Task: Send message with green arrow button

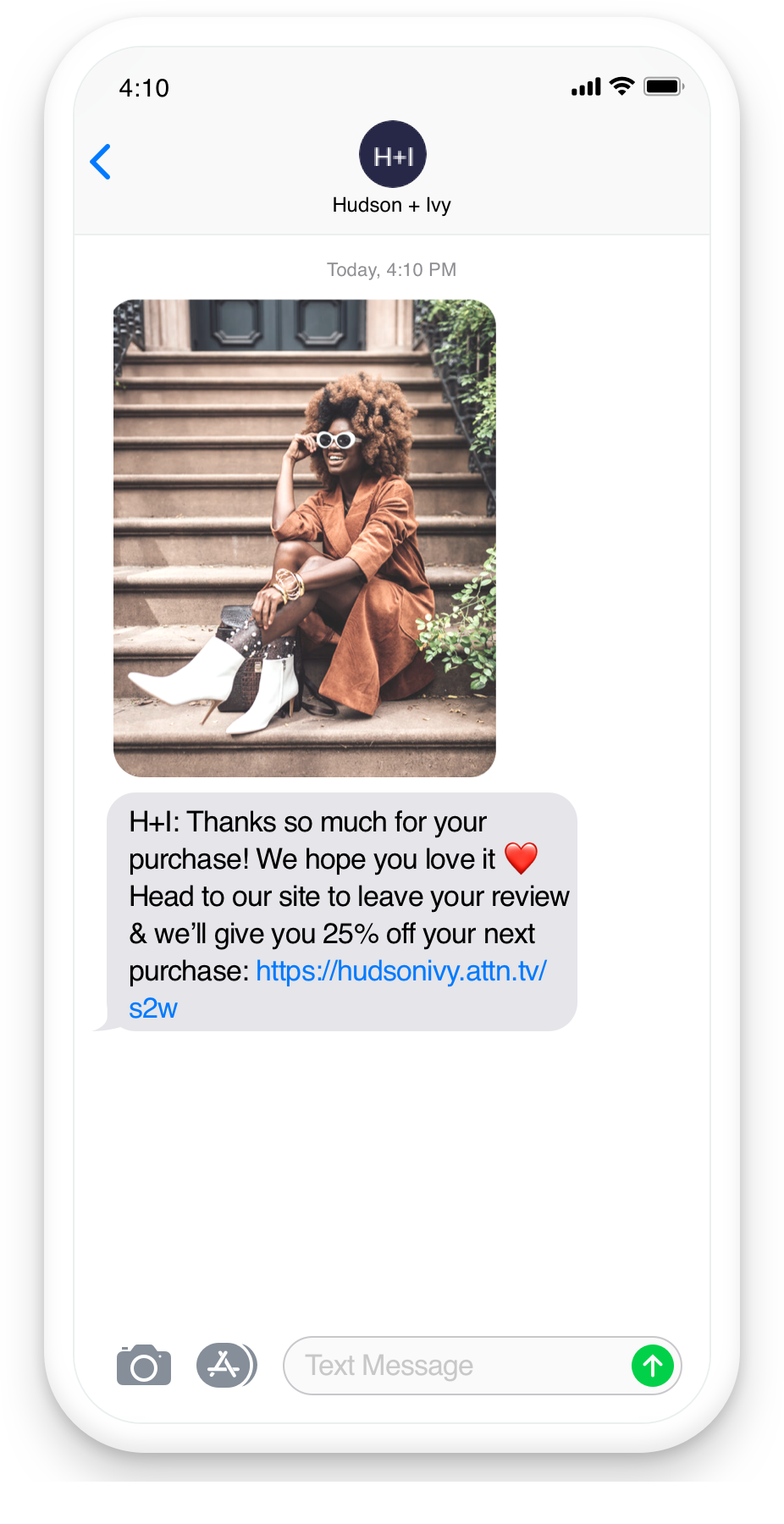Action: point(653,1365)
